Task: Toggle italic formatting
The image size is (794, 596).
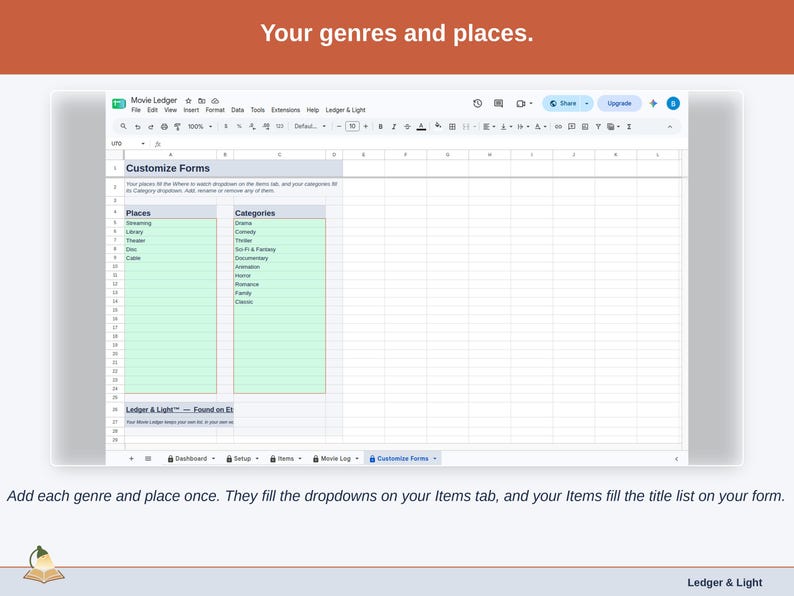Action: coord(393,127)
